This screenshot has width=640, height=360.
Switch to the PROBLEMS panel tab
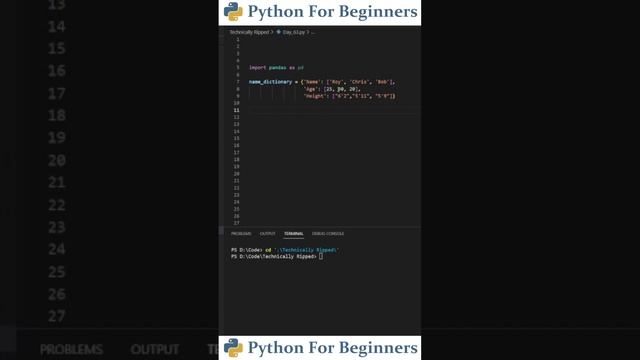(241, 234)
